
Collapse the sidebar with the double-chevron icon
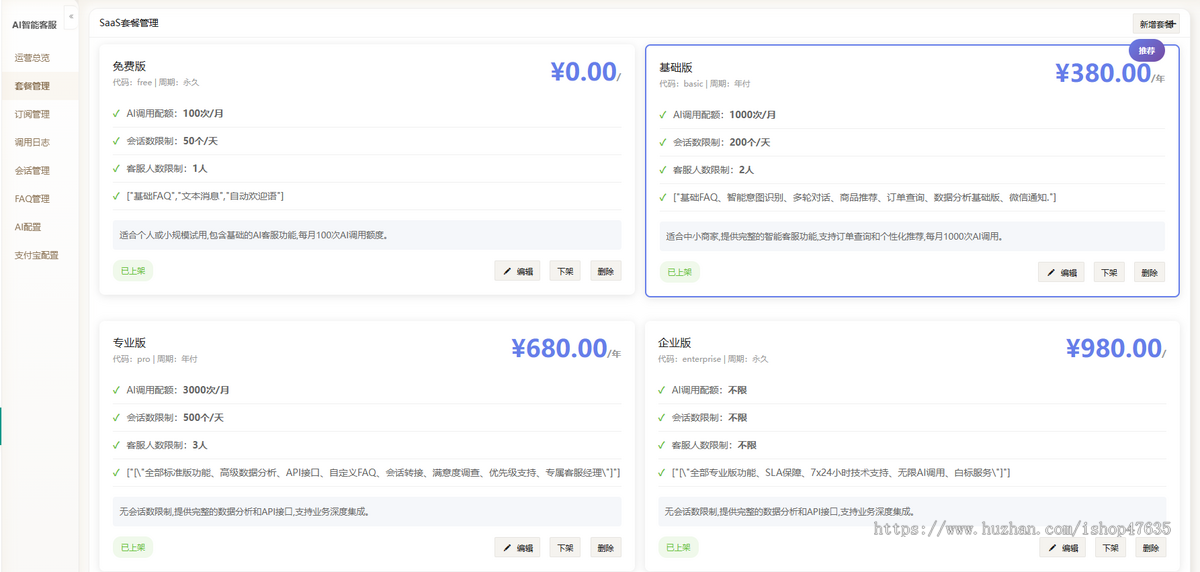click(x=71, y=17)
